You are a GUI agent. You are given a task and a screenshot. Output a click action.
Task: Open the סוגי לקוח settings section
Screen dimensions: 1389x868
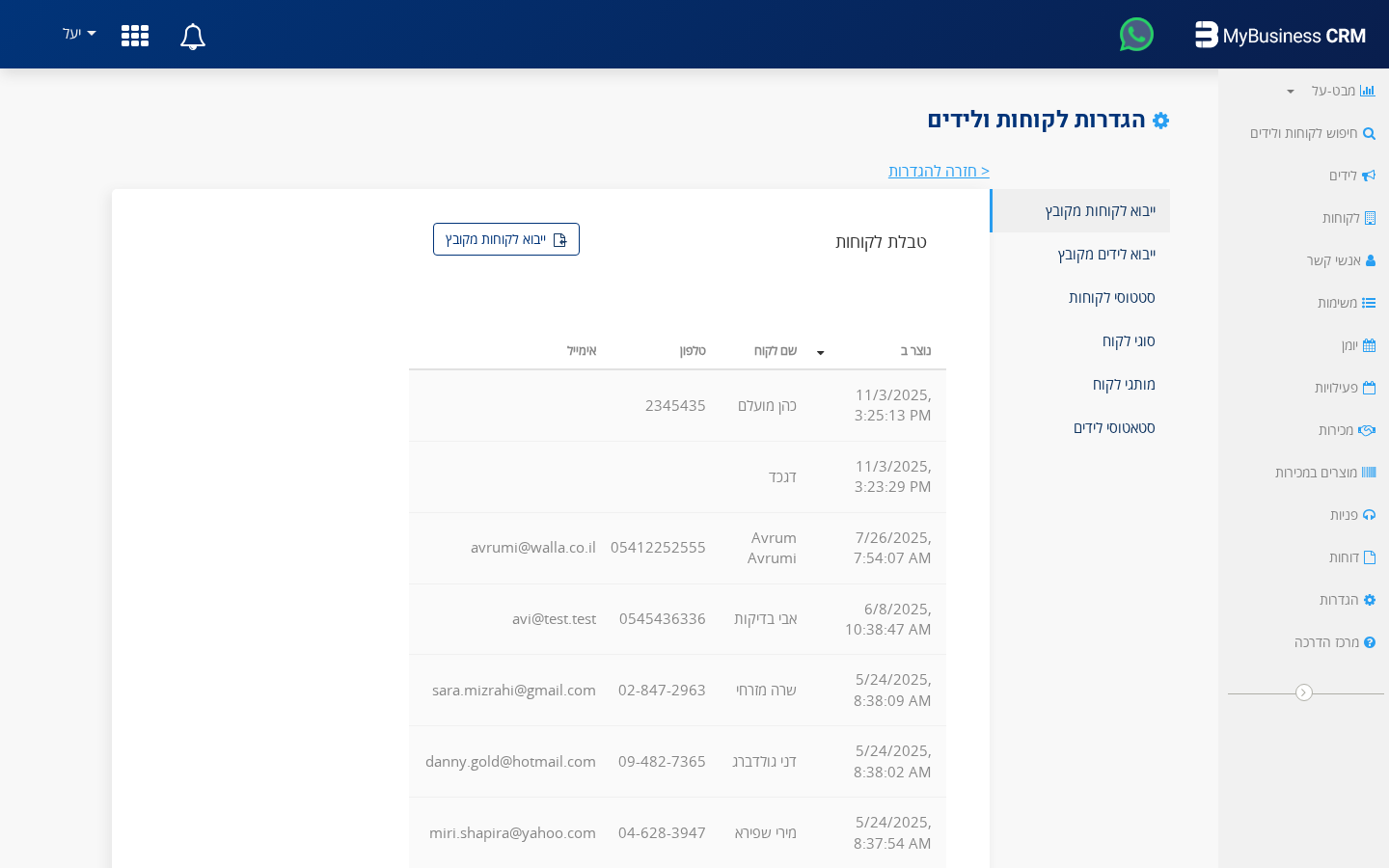pos(1128,340)
